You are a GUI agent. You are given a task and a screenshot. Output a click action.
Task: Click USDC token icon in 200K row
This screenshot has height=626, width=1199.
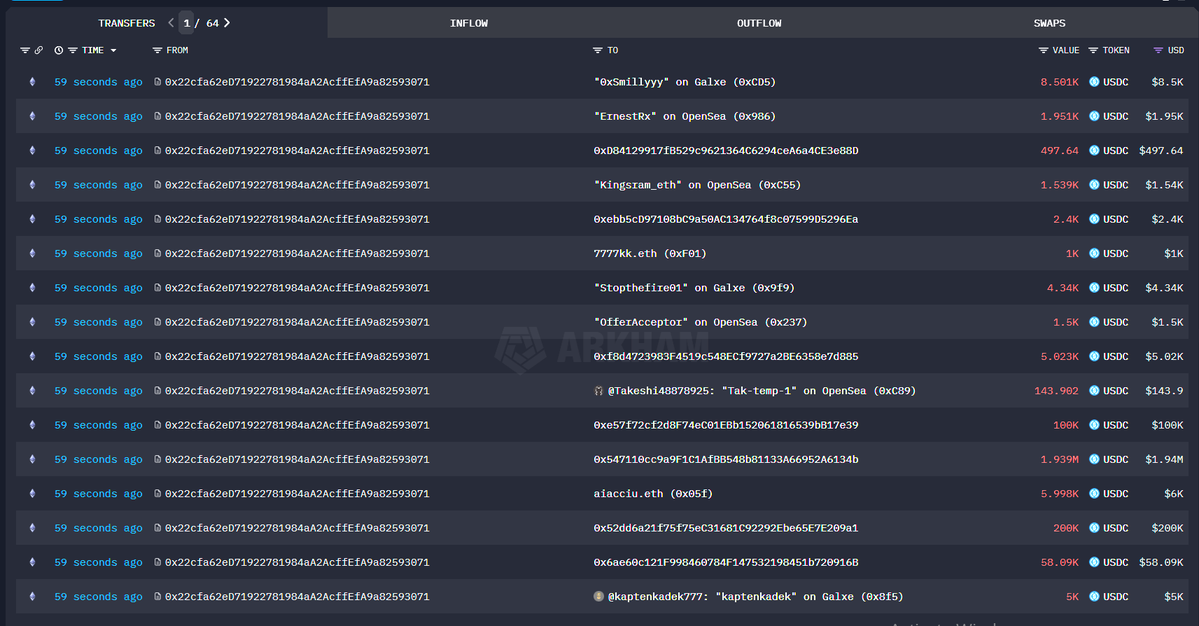tap(1094, 528)
